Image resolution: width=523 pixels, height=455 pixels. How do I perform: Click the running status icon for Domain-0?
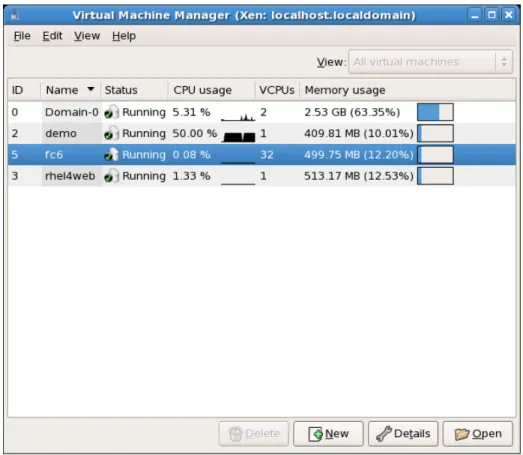(x=111, y=112)
